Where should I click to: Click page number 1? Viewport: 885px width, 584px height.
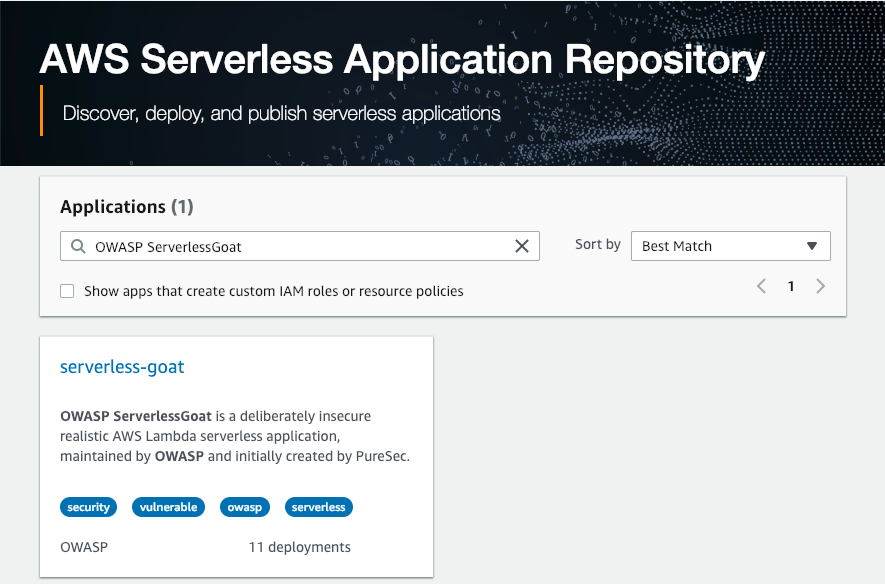791,287
